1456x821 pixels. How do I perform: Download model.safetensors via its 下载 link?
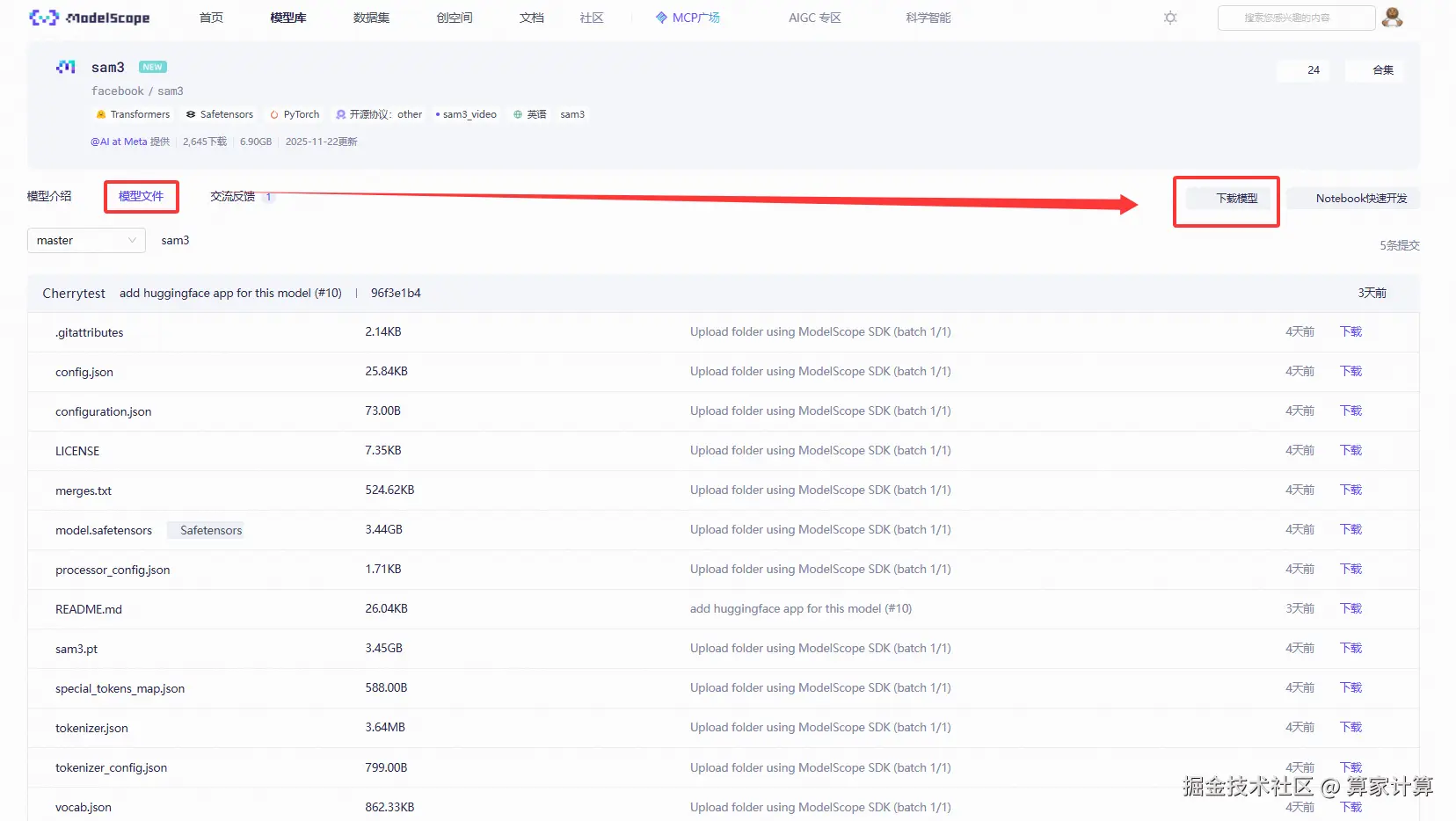(x=1350, y=529)
